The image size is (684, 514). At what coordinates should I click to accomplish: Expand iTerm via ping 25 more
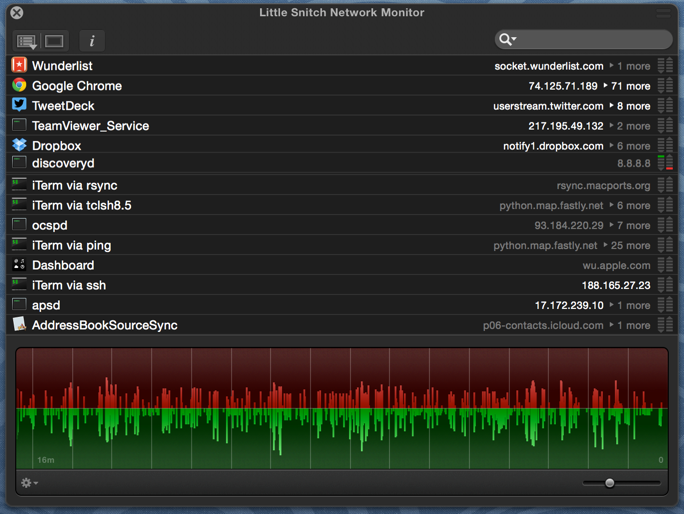[627, 245]
